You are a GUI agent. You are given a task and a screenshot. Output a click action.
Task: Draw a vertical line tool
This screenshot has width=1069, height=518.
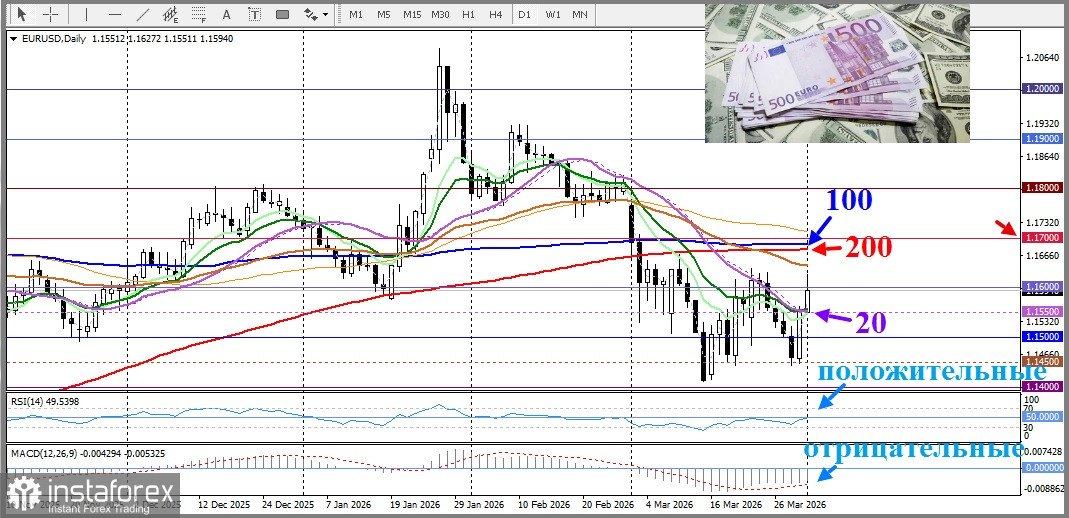point(86,14)
